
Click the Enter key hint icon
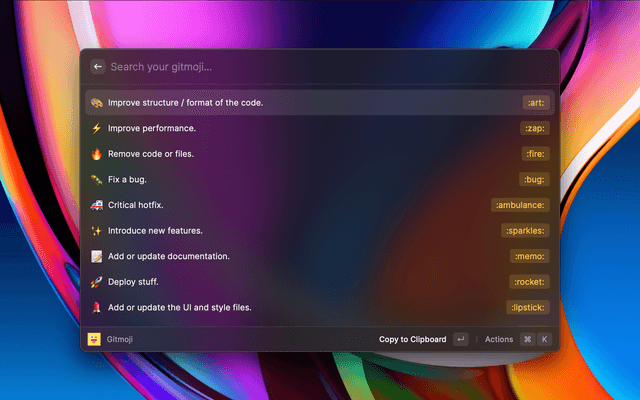pos(460,339)
